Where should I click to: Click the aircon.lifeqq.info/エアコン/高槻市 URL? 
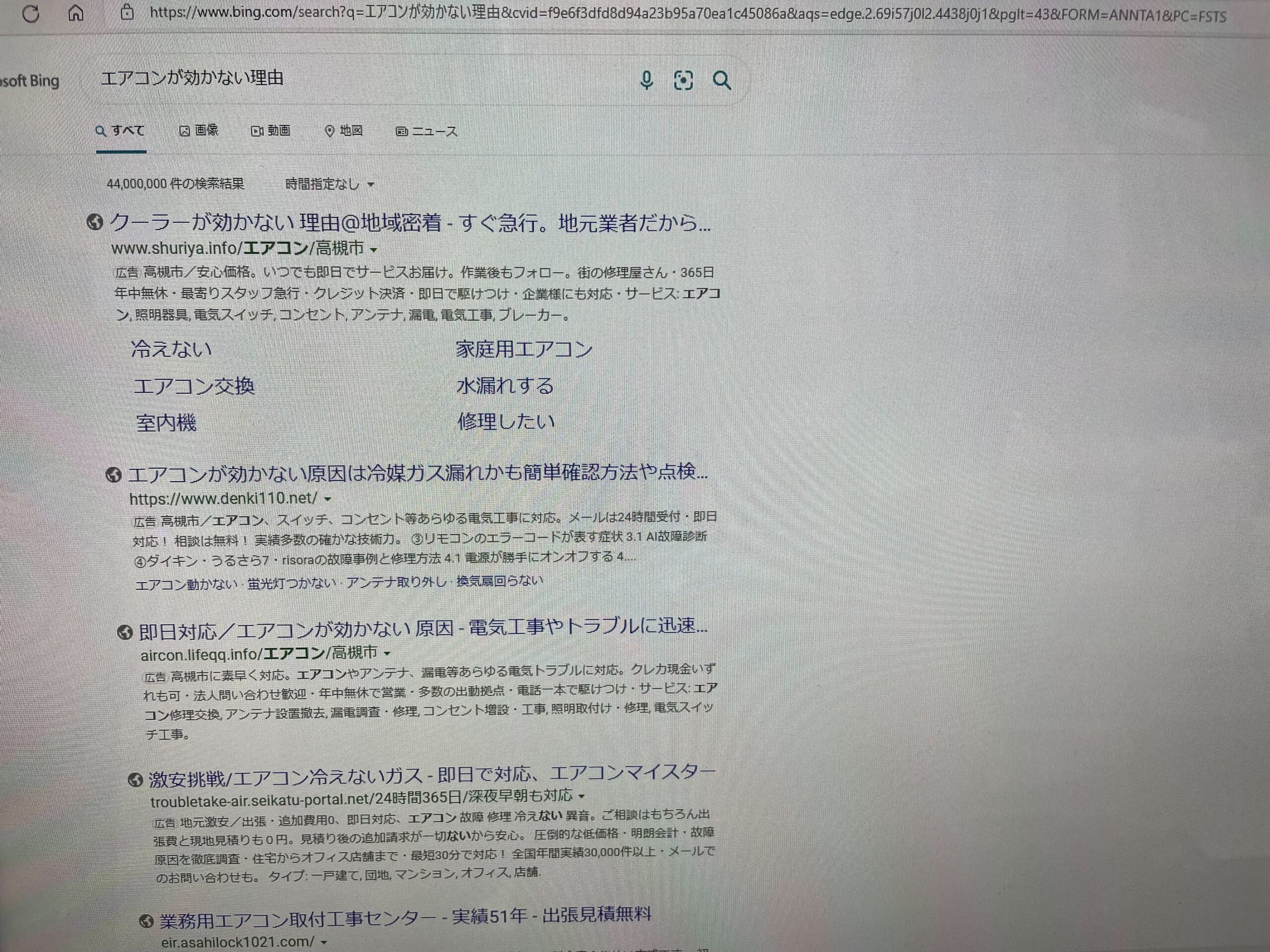(259, 653)
